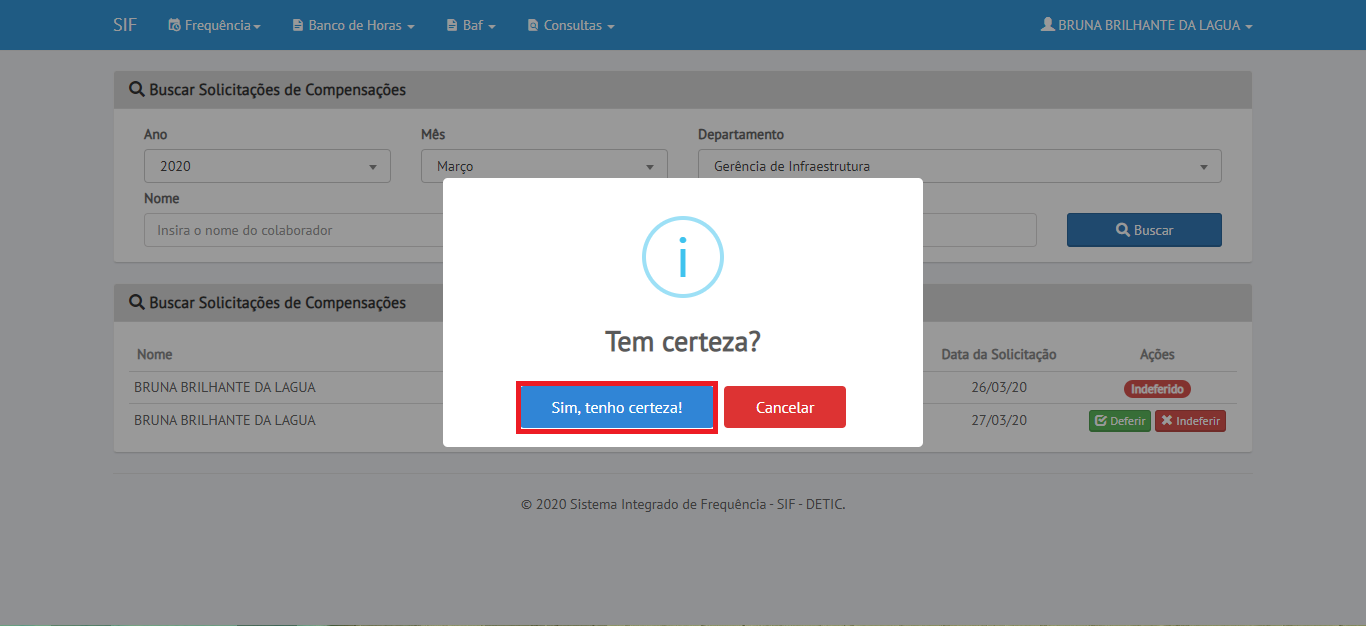Viewport: 1366px width, 626px height.
Task: Click the Data da Solicitação column header
Action: coord(998,354)
